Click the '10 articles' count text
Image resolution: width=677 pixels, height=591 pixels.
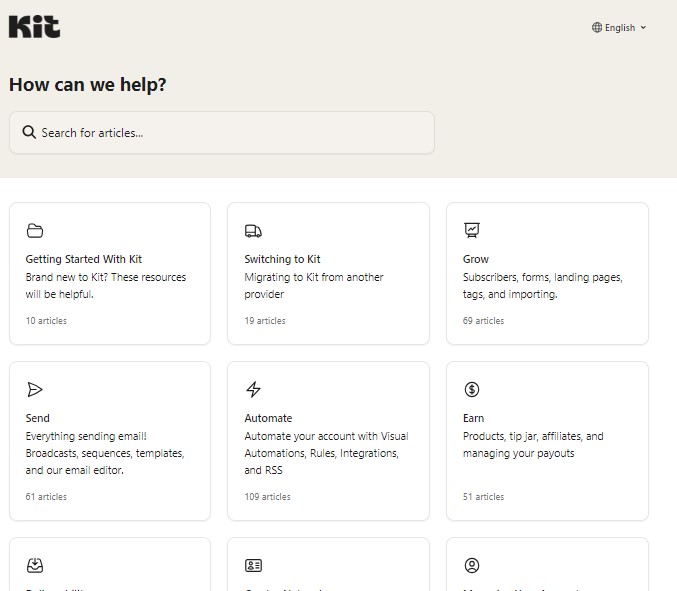[46, 321]
